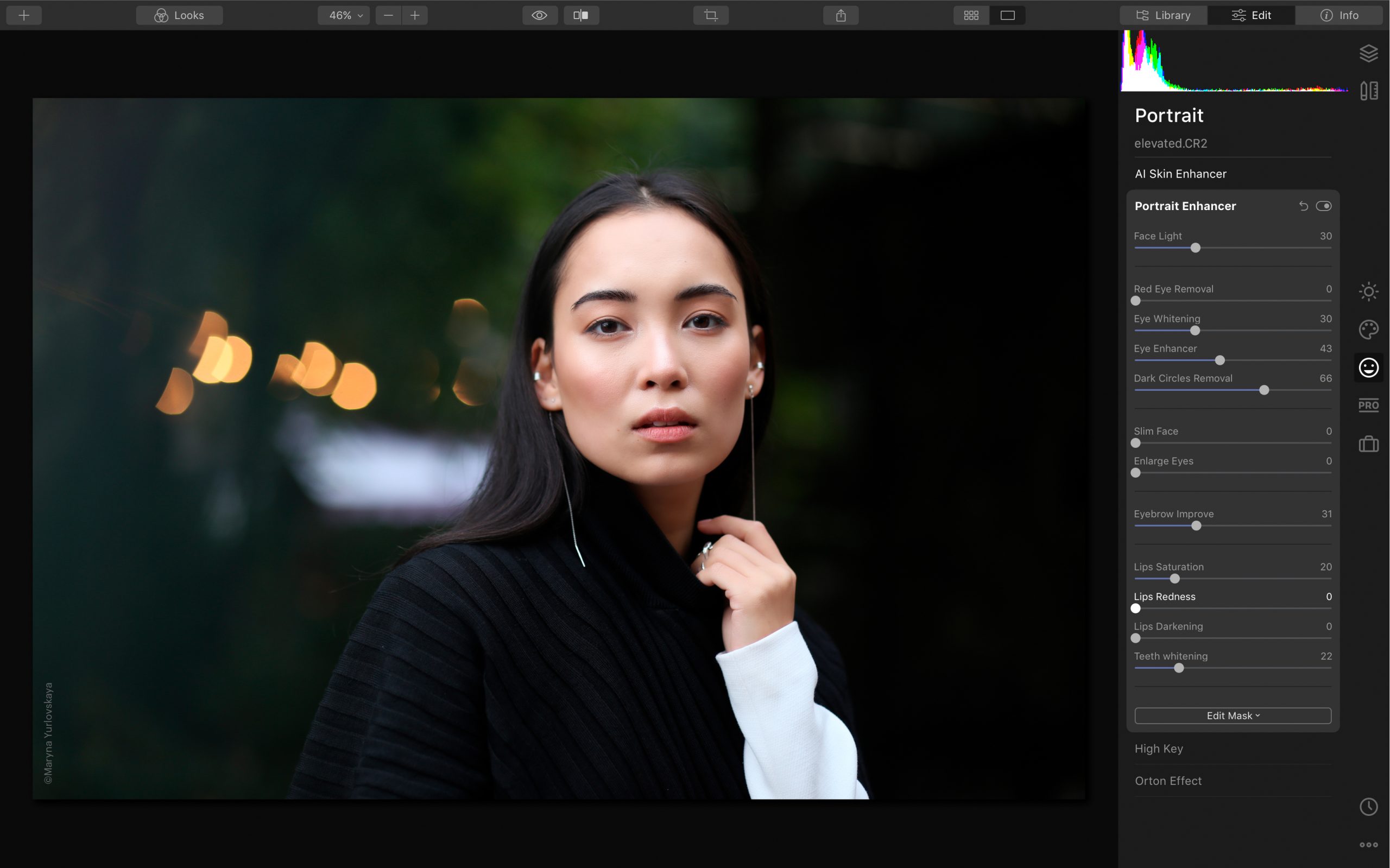Image resolution: width=1390 pixels, height=868 pixels.
Task: Open the Layers panel icon
Action: coord(1370,53)
